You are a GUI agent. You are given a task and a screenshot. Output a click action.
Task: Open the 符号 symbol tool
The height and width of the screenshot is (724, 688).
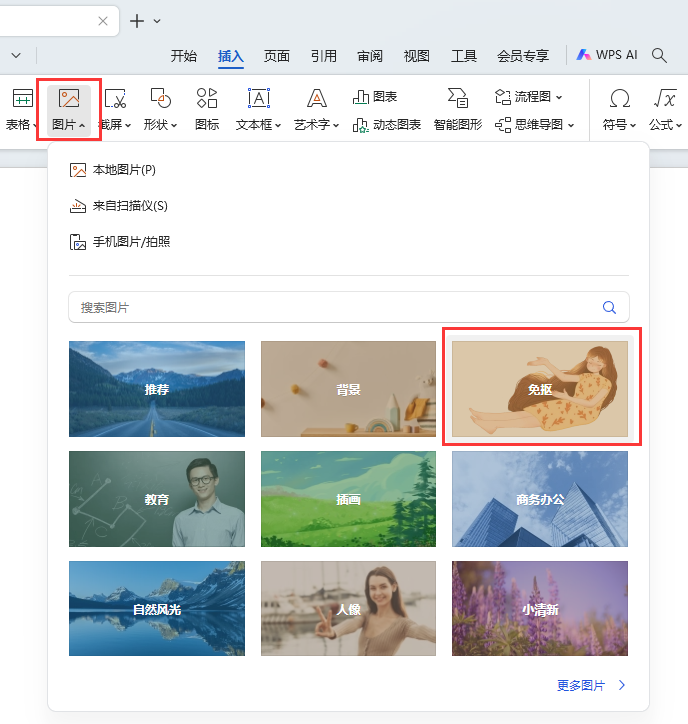tap(619, 109)
